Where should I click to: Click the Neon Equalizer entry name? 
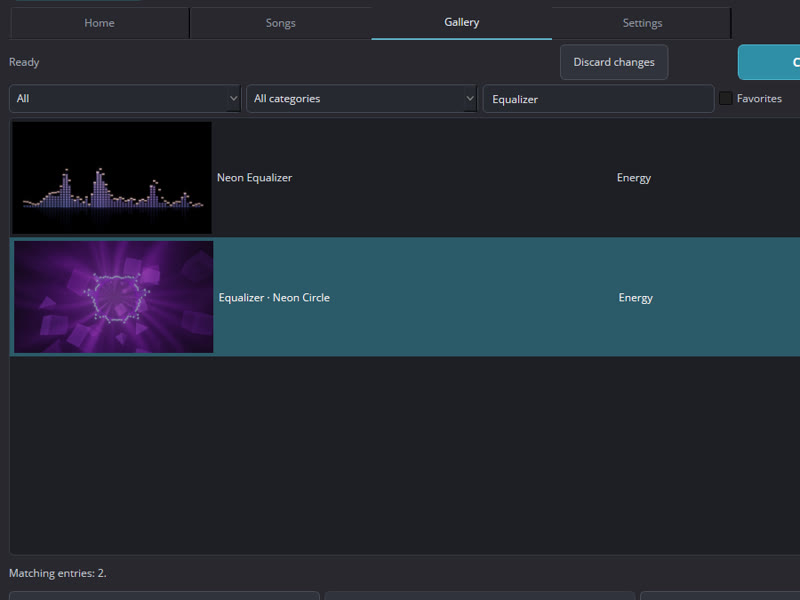tap(255, 178)
